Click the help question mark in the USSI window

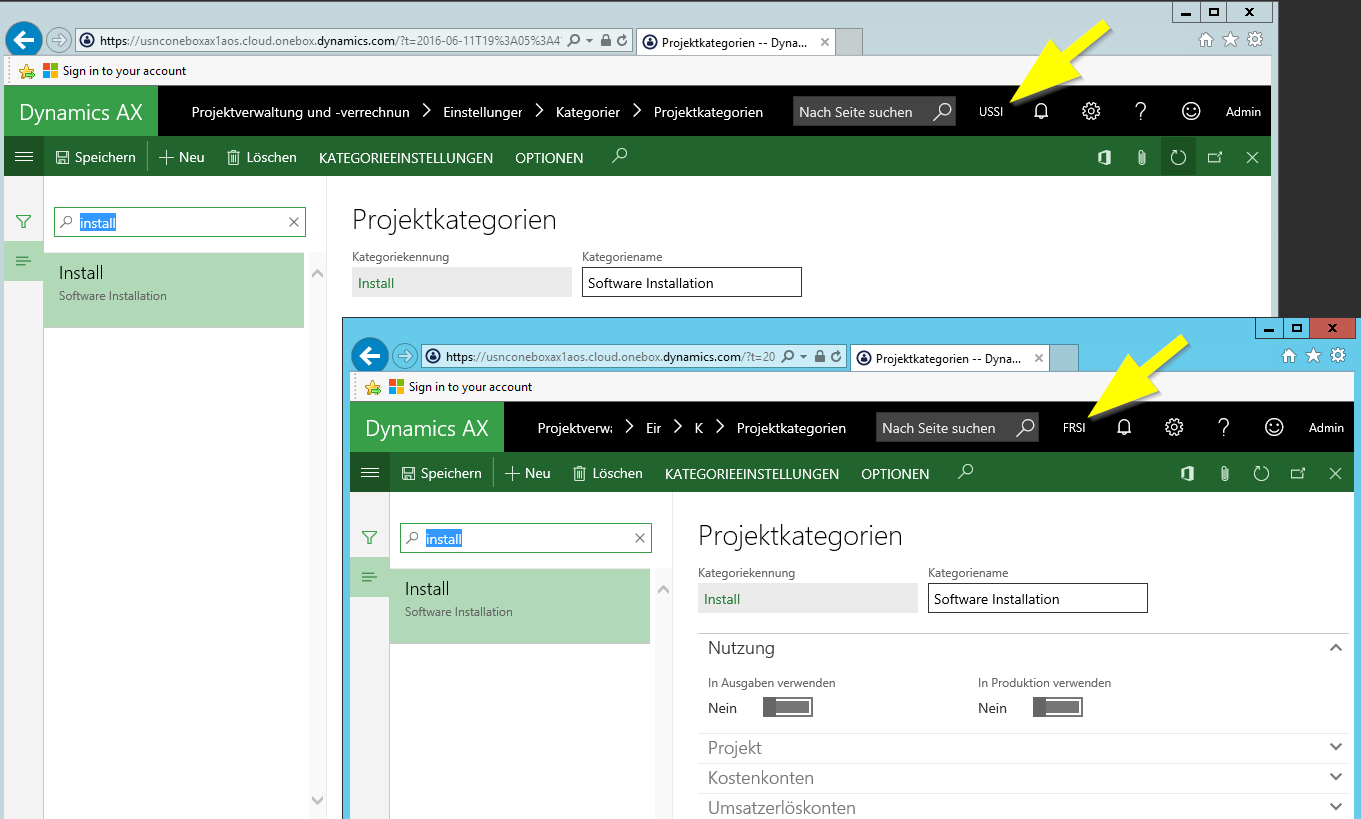[x=1140, y=112]
